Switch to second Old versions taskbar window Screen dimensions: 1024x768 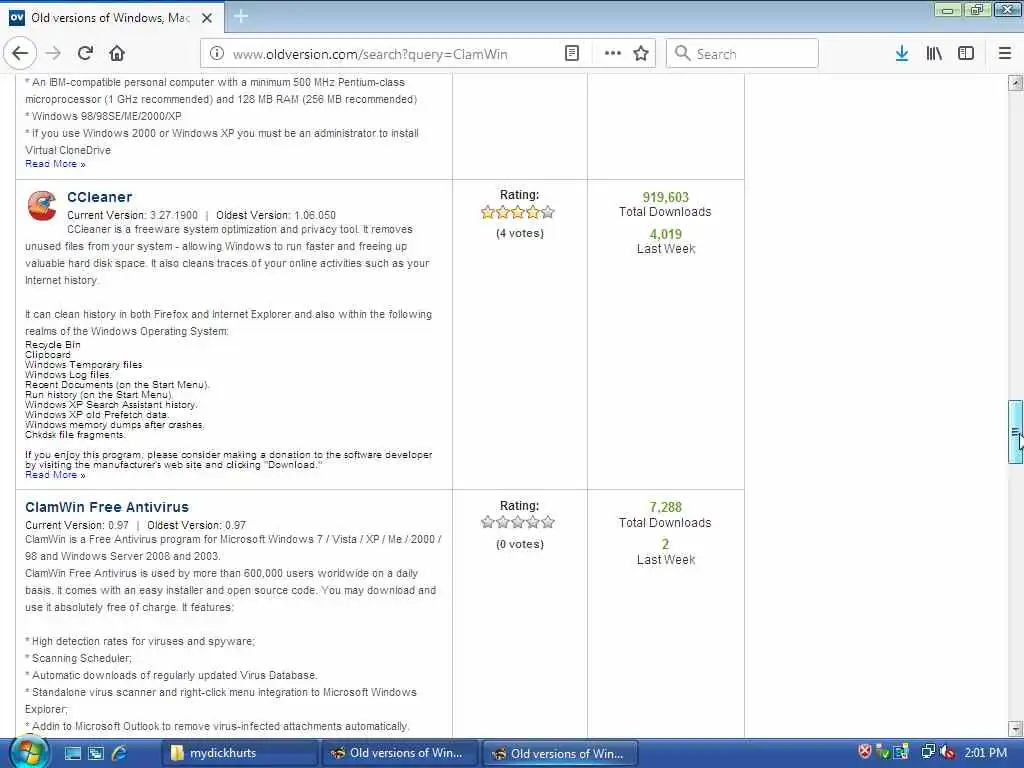[560, 753]
